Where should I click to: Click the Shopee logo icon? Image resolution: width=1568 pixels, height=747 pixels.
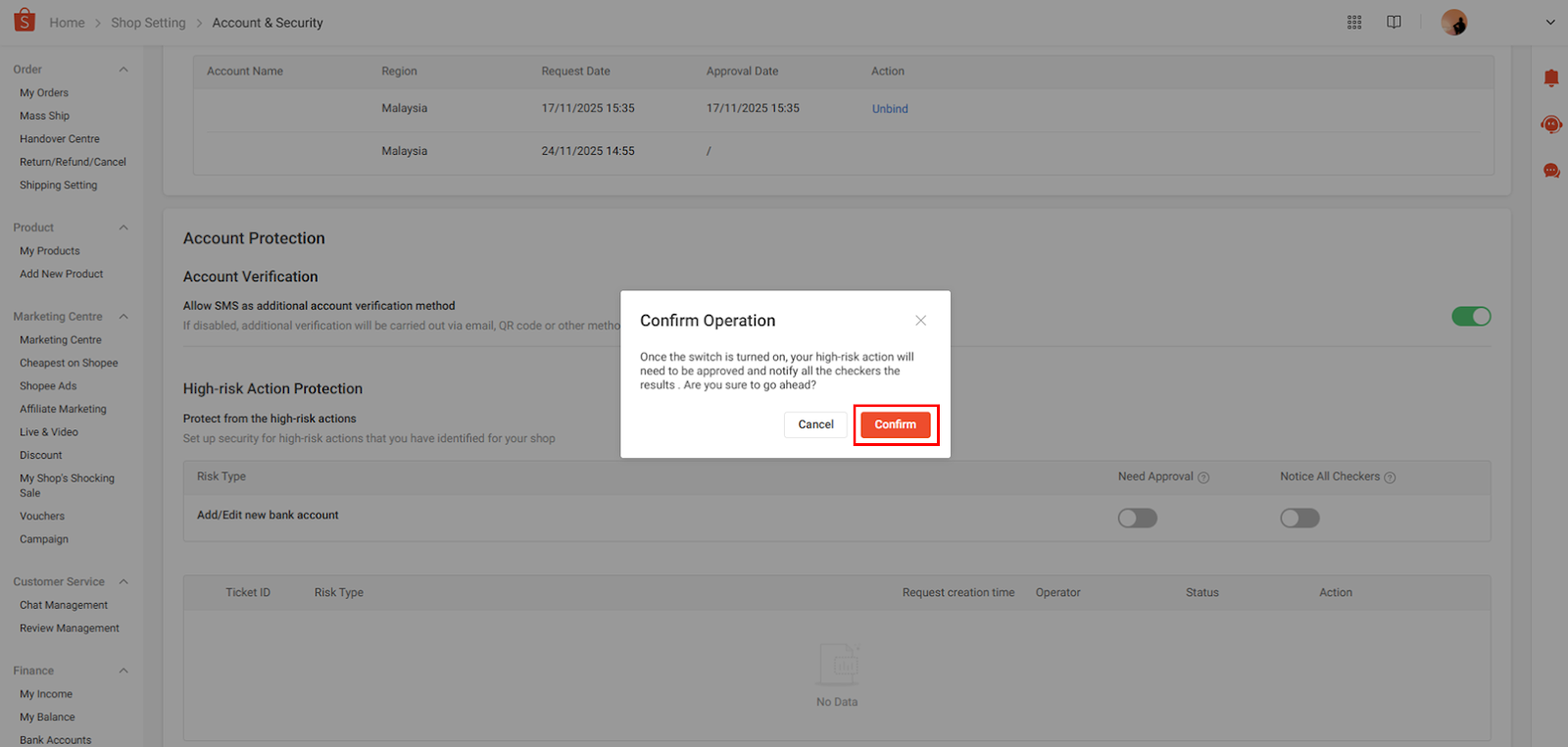click(24, 21)
